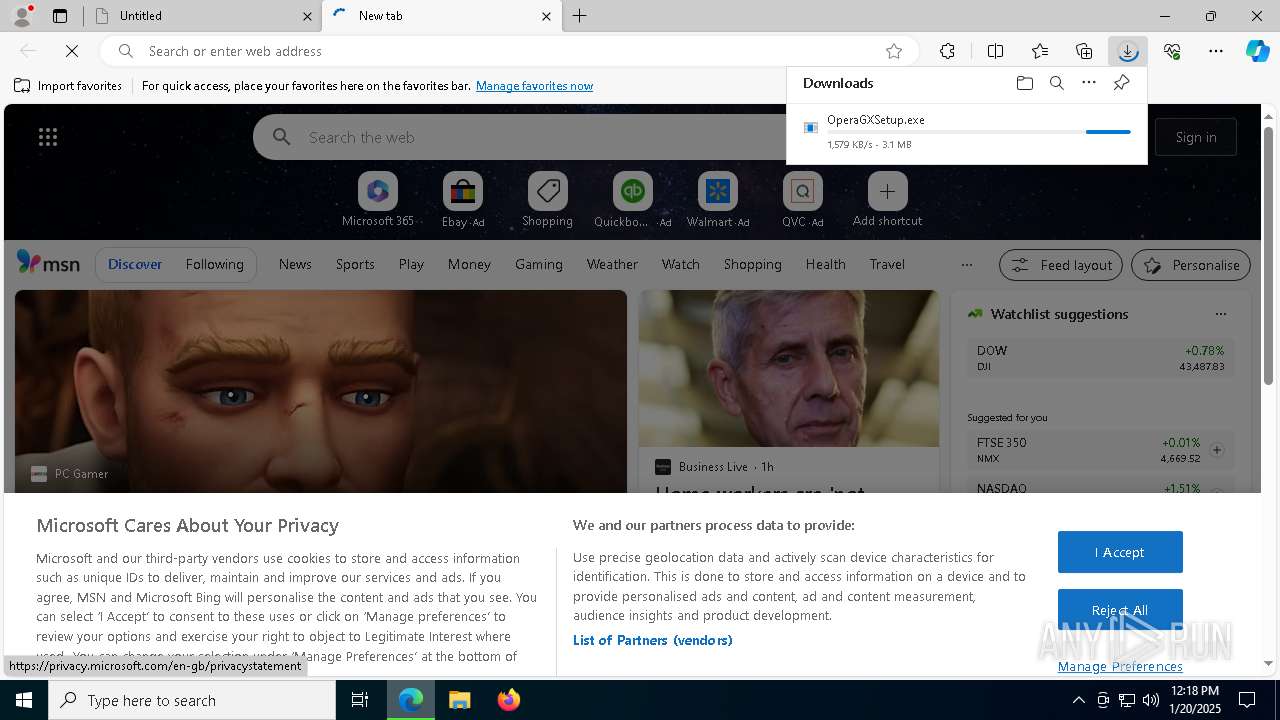
Task: Stop loading the page
Action: (72, 51)
